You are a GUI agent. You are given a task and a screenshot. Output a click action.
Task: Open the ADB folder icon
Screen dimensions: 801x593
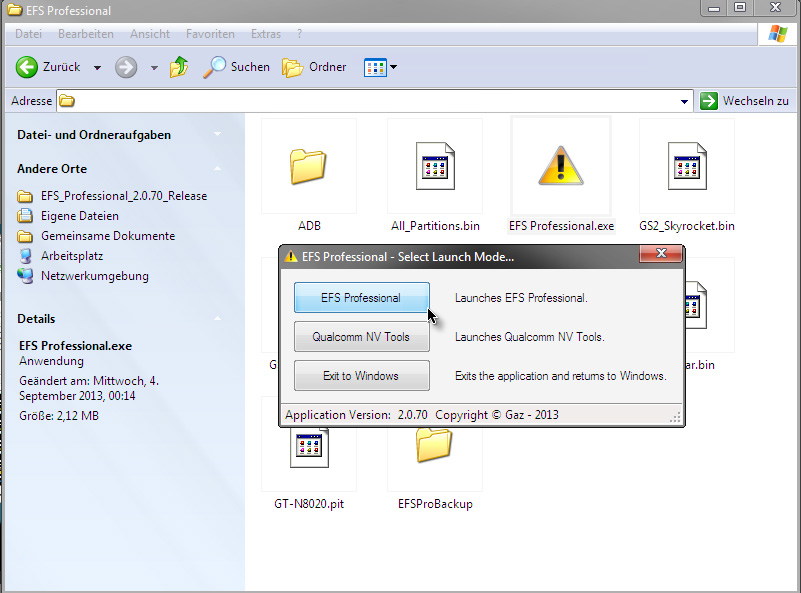tap(309, 166)
